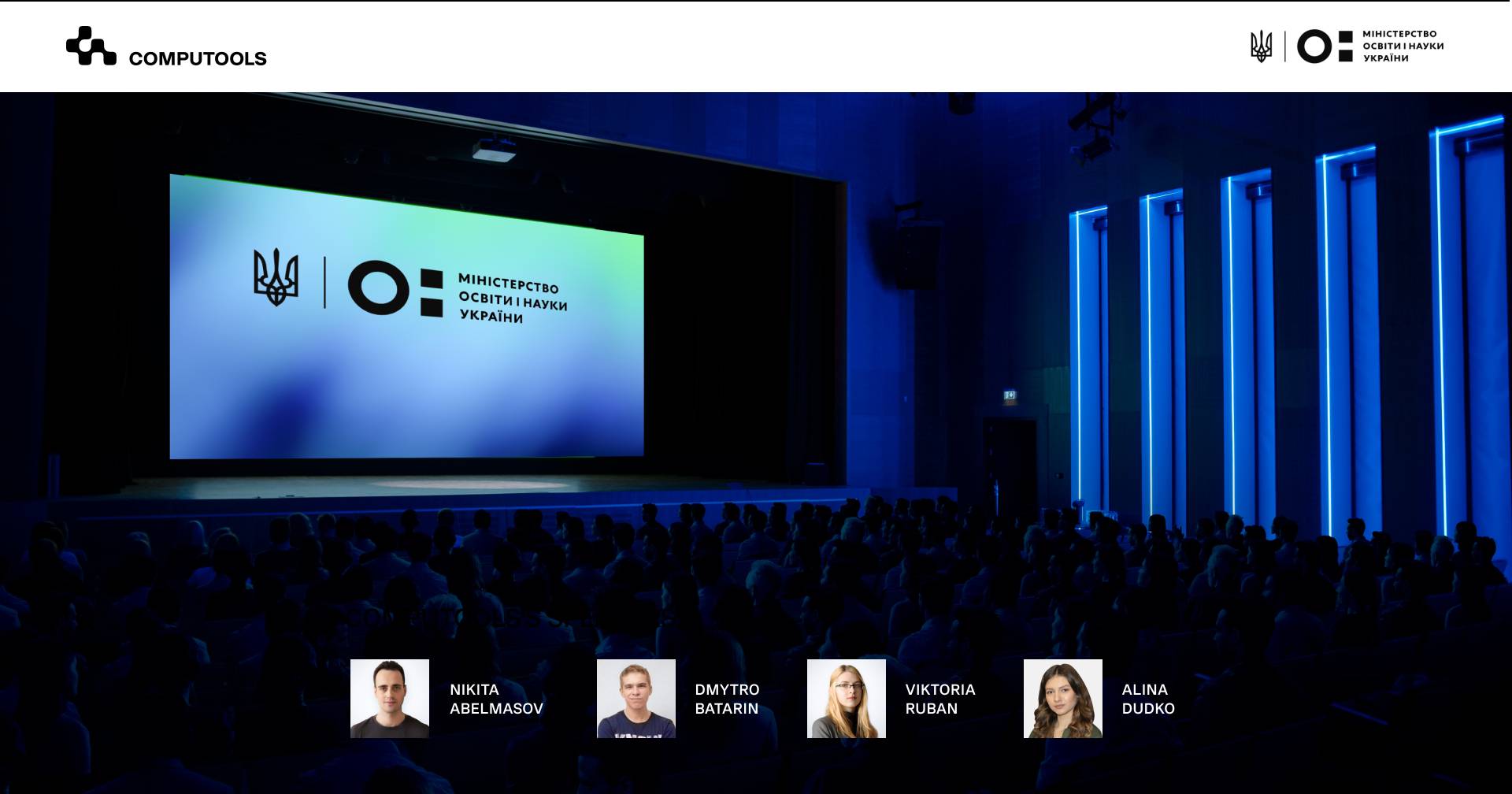This screenshot has width=1512, height=794.
Task: Open Viktoria Ruban's portrait photo
Action: click(847, 699)
